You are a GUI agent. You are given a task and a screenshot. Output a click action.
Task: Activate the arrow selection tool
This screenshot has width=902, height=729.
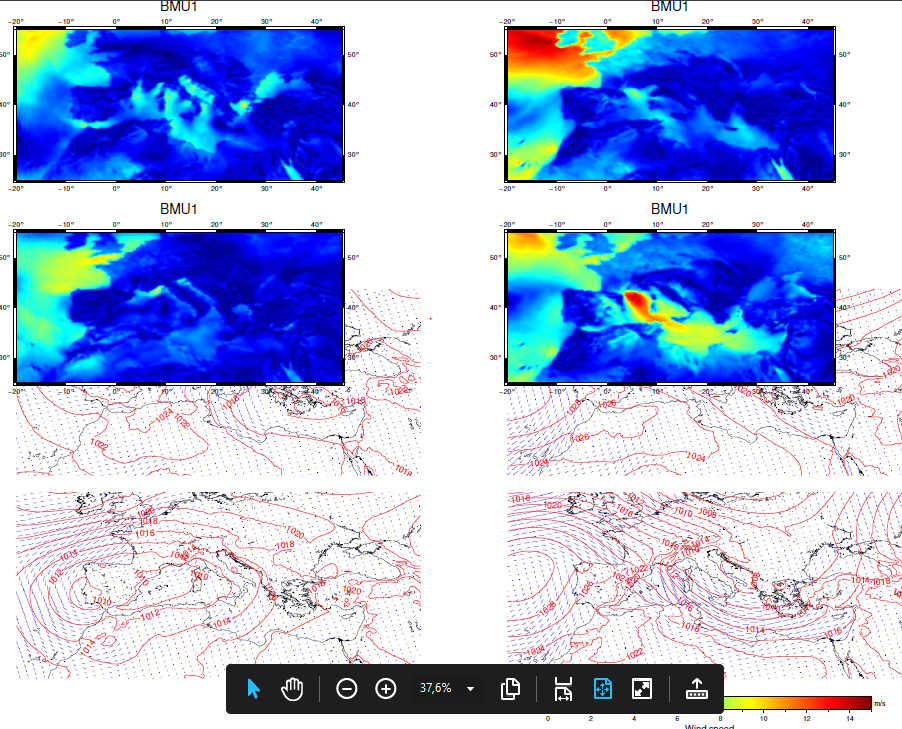253,689
